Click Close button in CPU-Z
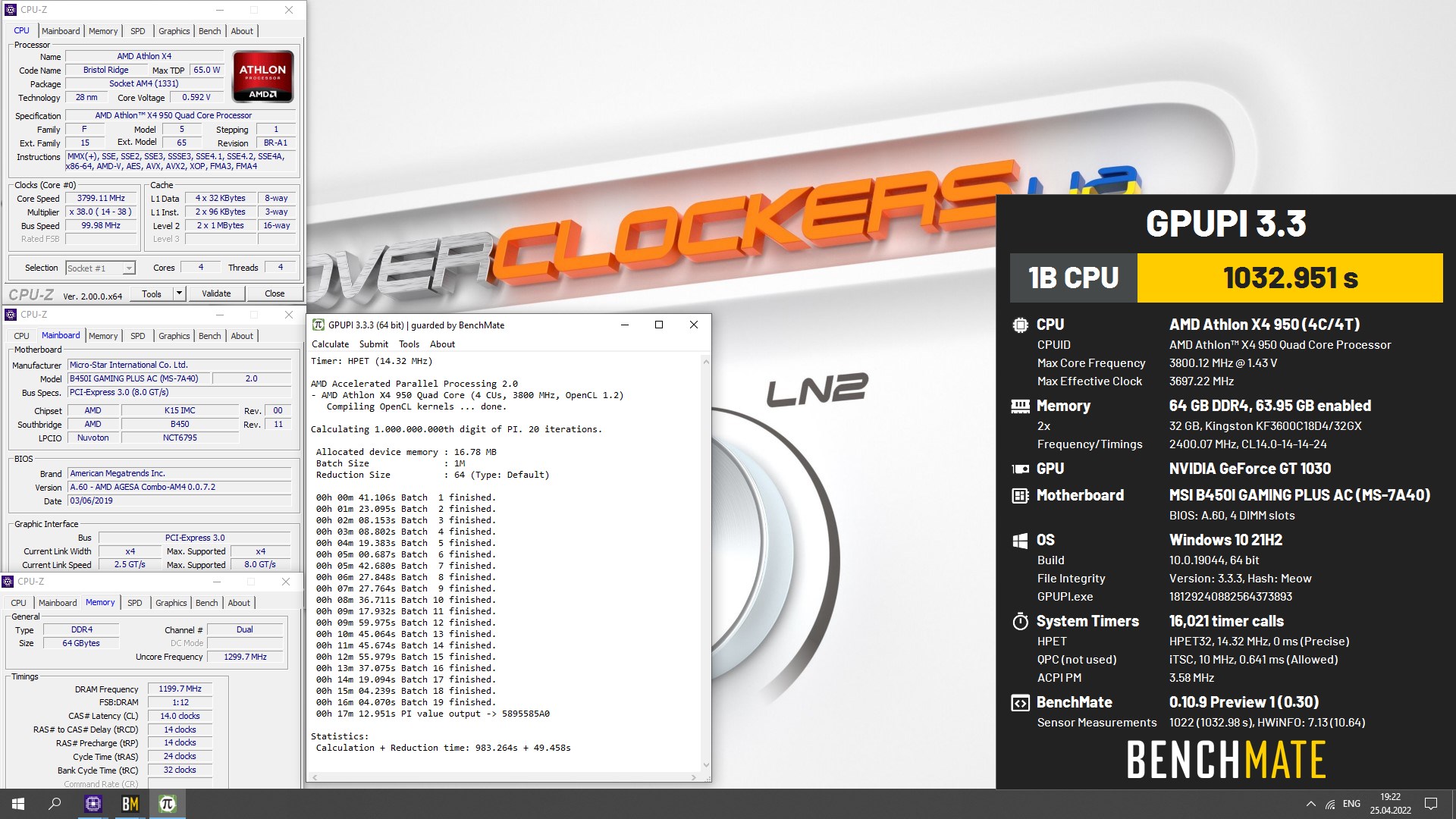 pos(275,293)
